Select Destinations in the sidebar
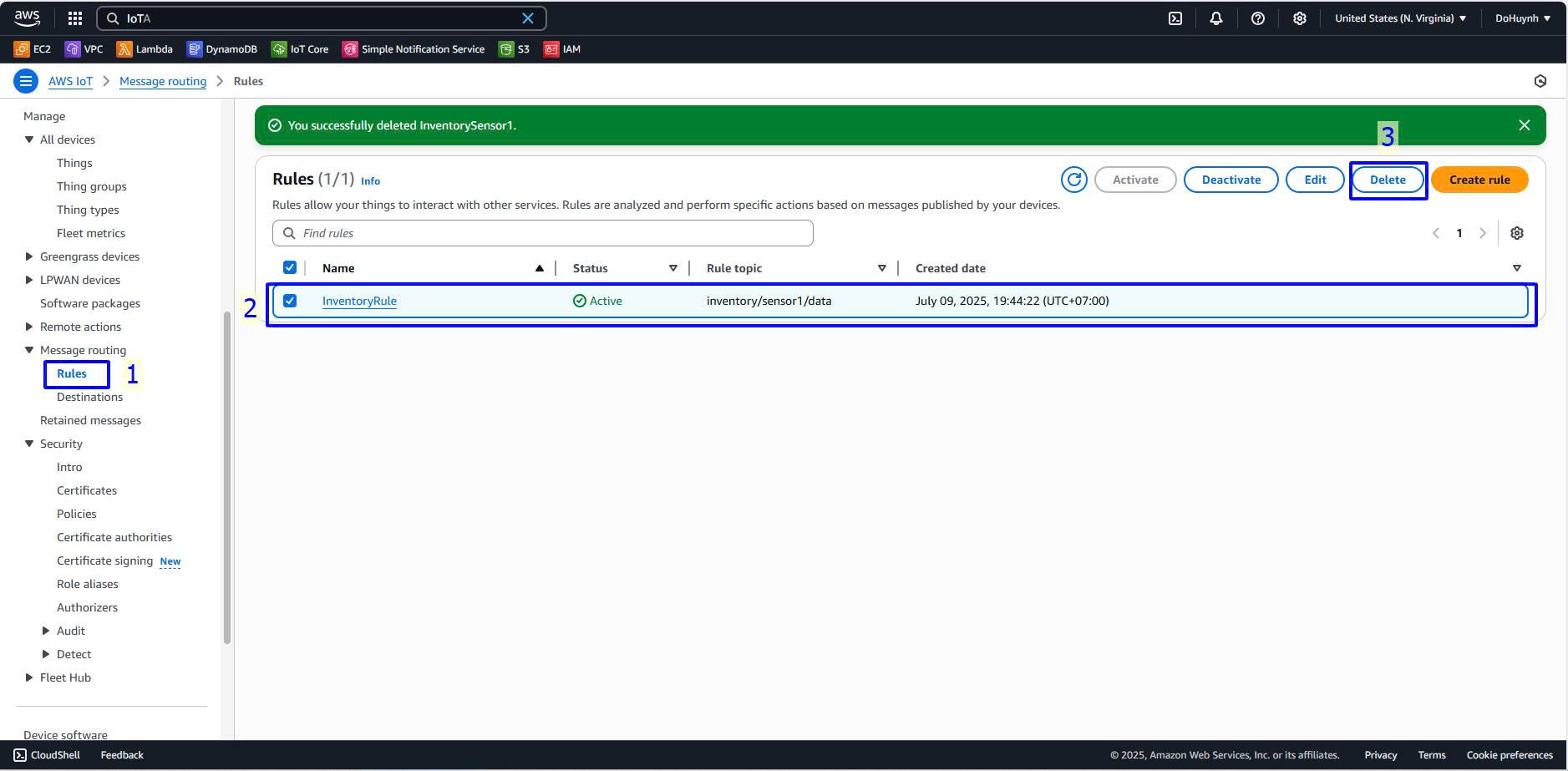This screenshot has height=771, width=1568. [x=89, y=397]
